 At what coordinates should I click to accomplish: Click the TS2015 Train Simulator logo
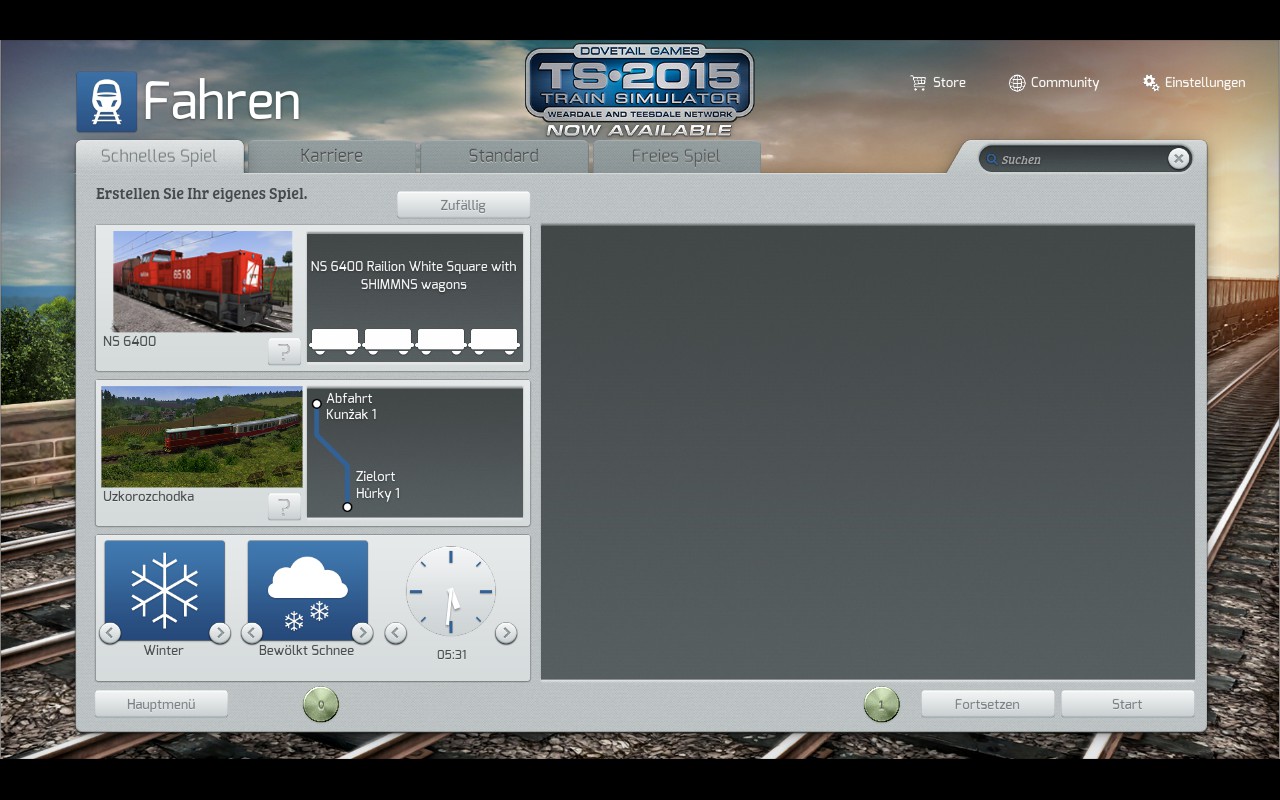pos(639,91)
